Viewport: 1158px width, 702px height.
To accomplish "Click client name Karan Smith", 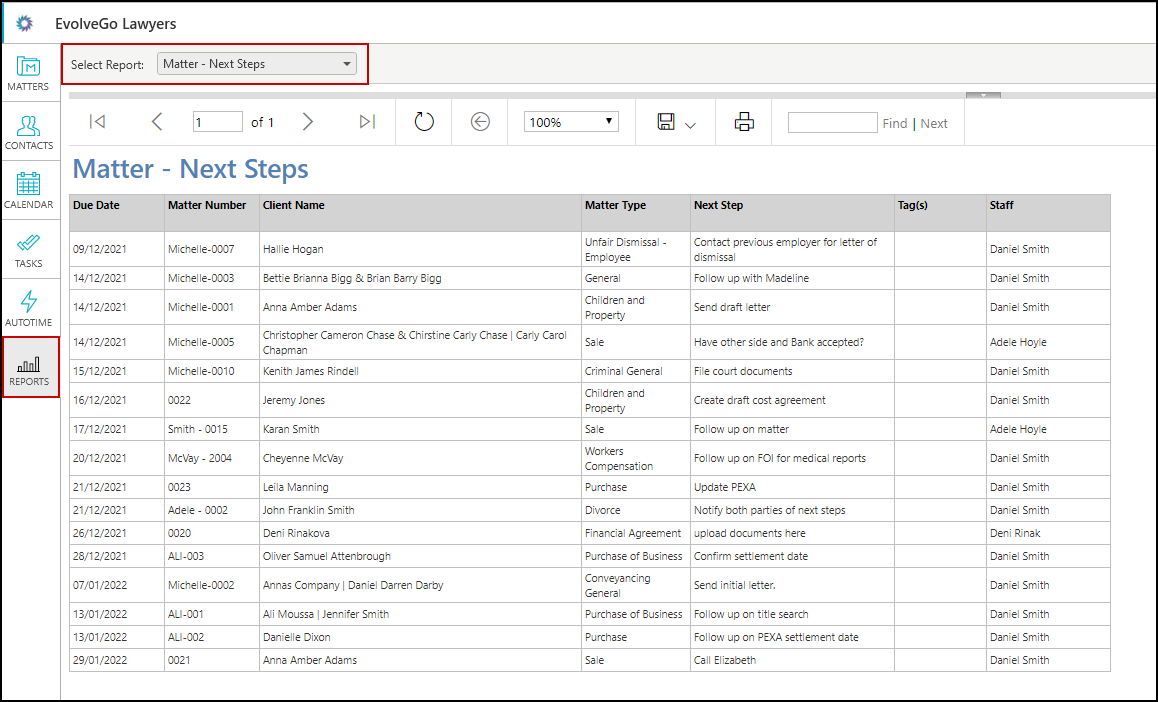I will [291, 429].
